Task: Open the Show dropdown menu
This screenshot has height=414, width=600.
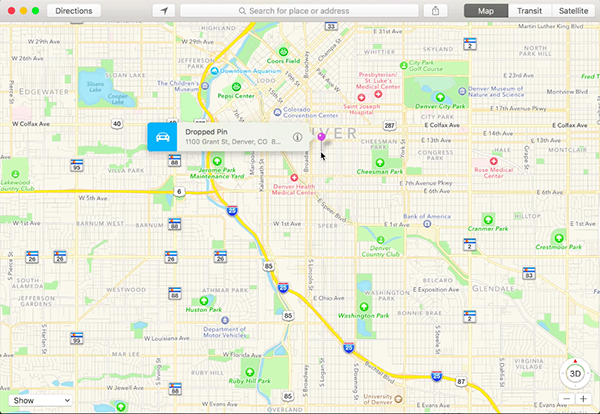Action: pyautogui.click(x=40, y=400)
